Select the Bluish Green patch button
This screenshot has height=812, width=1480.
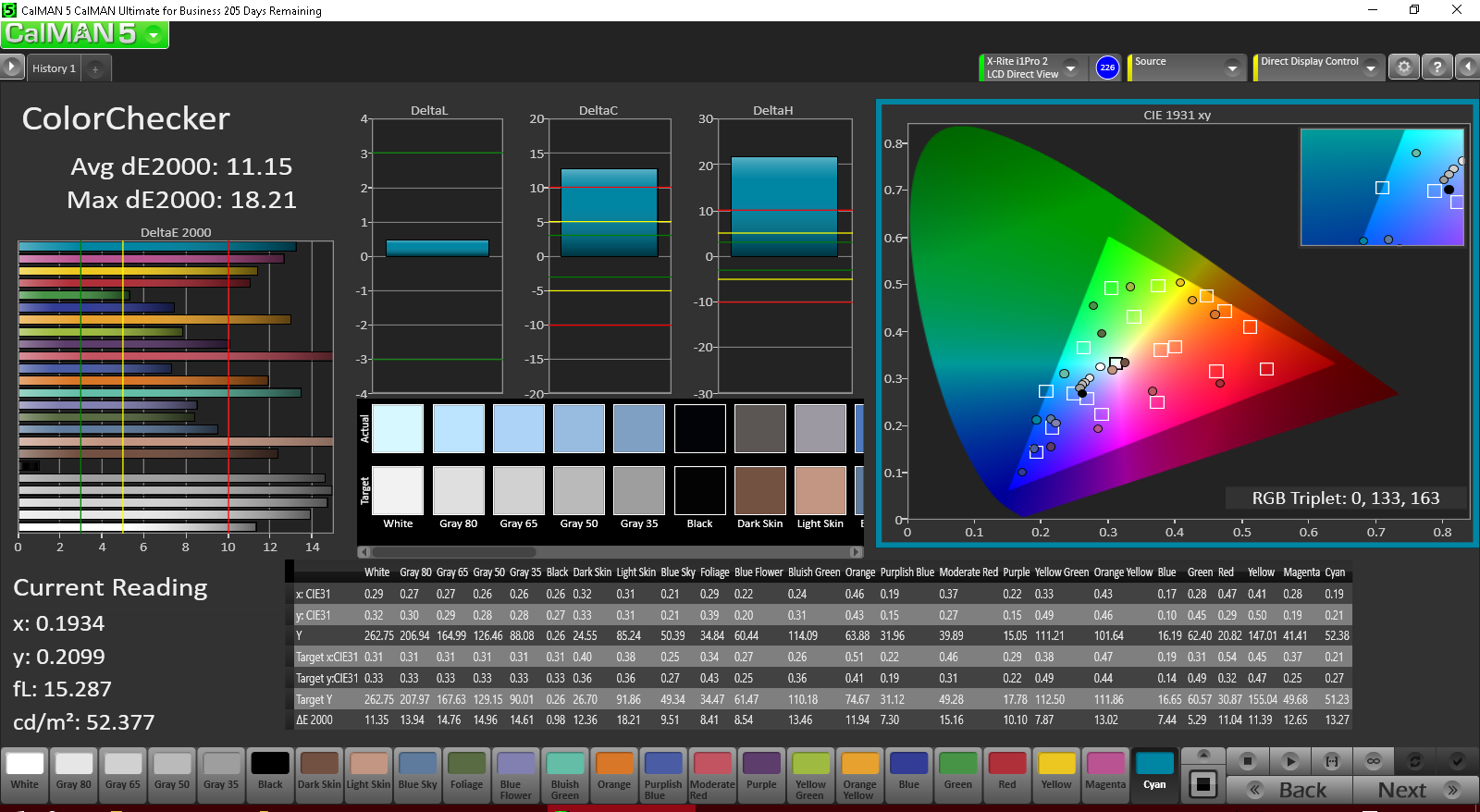(x=565, y=775)
